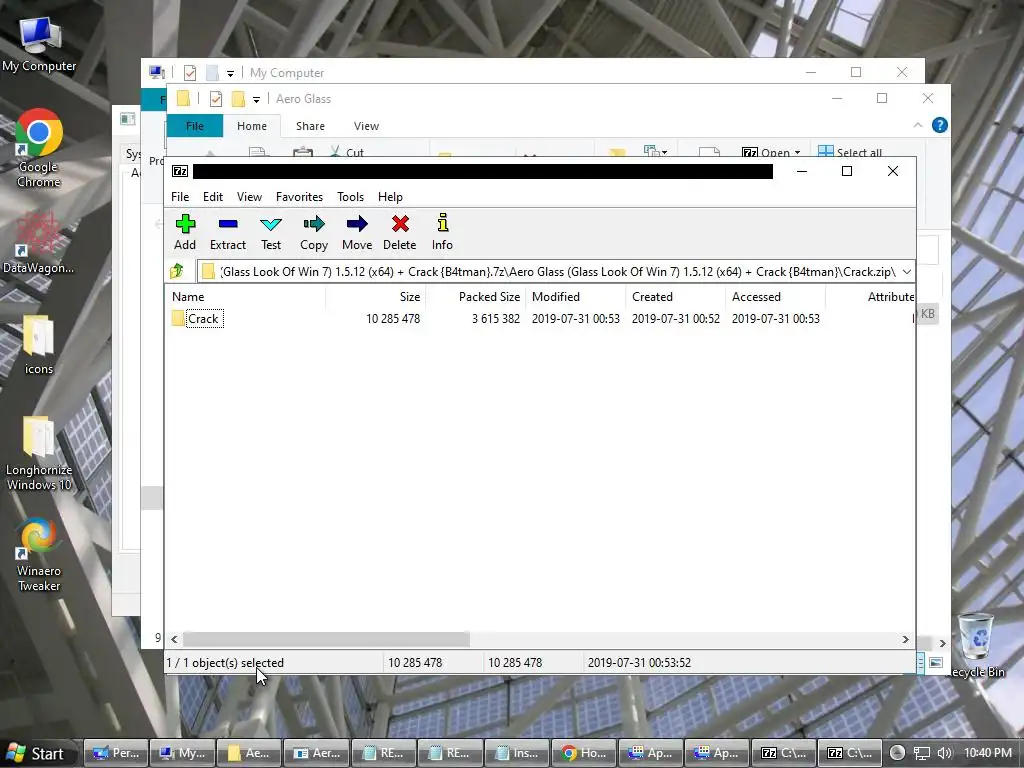Open the Edit menu in 7-Zip
1024x768 pixels.
[213, 197]
